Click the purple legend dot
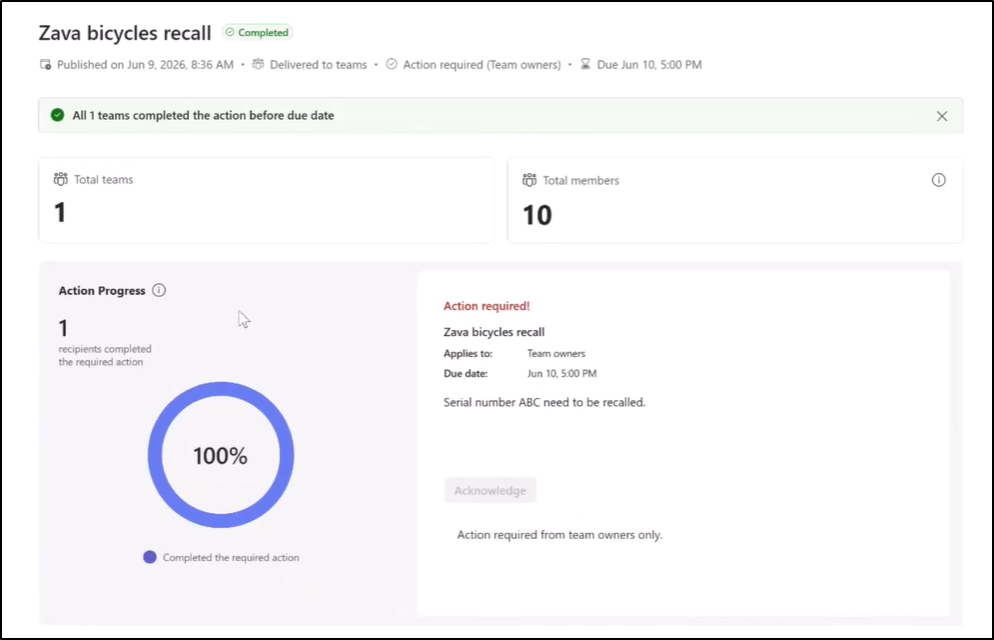Screen dimensions: 994x640 [x=150, y=557]
